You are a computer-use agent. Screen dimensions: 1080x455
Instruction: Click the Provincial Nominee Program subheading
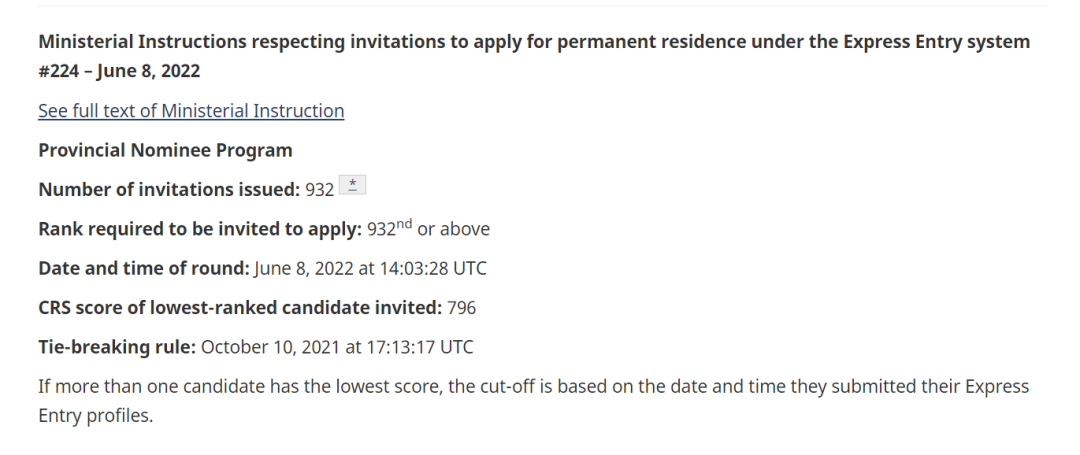point(165,150)
